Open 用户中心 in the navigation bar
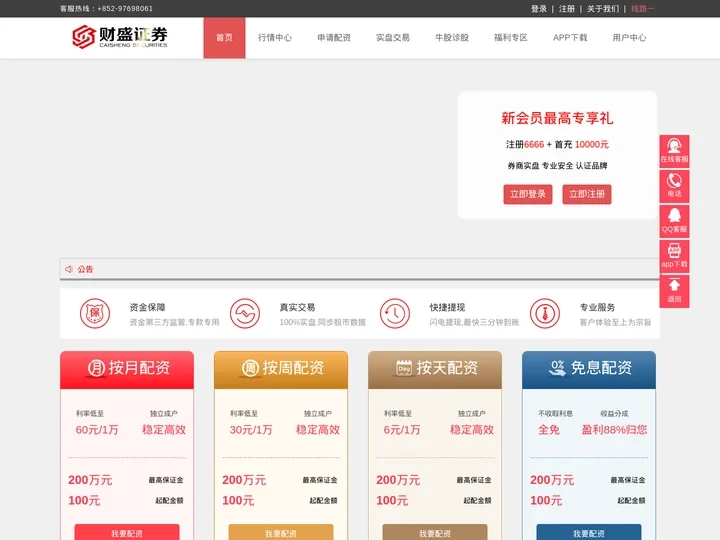 (629, 38)
